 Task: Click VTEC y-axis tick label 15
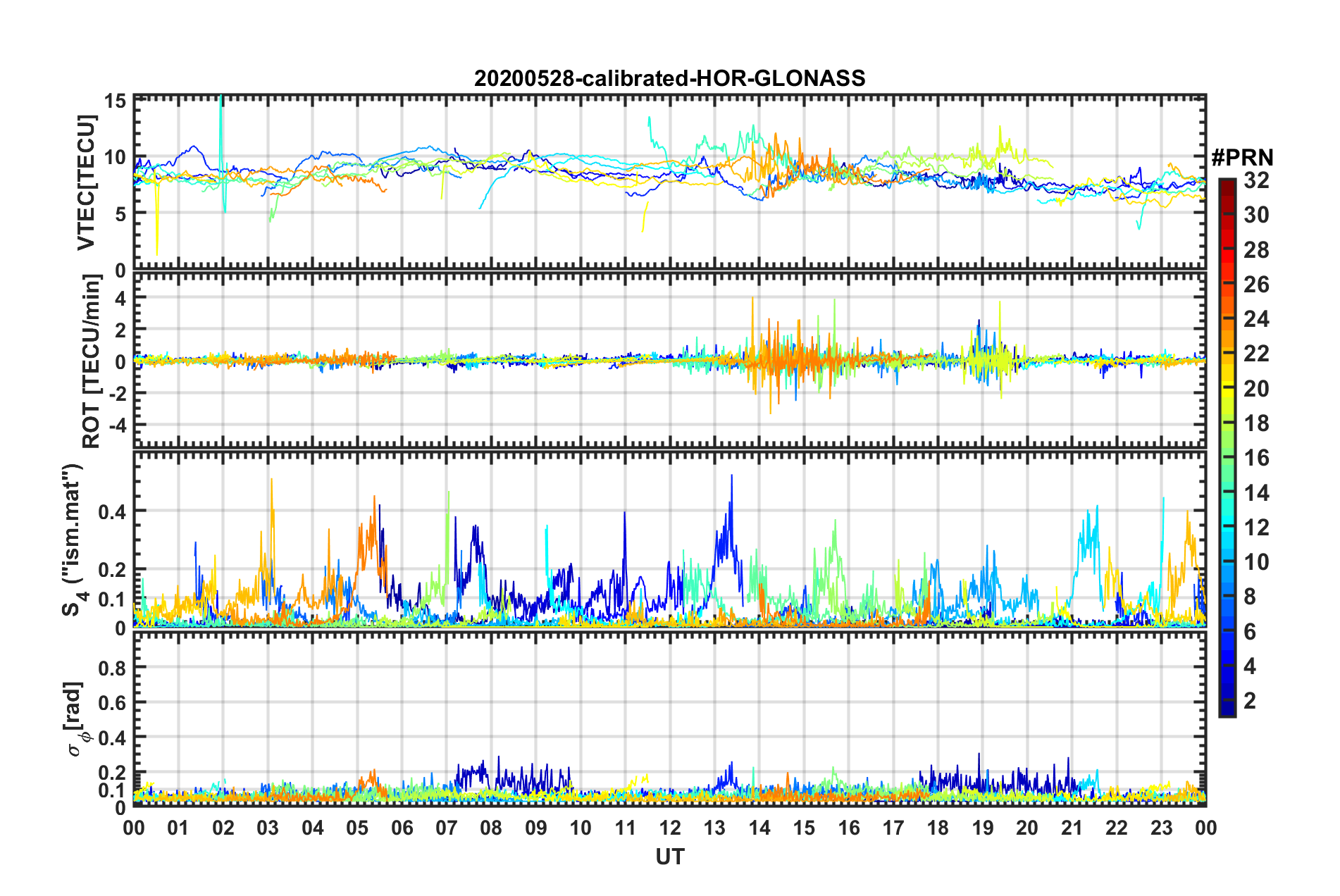point(115,101)
